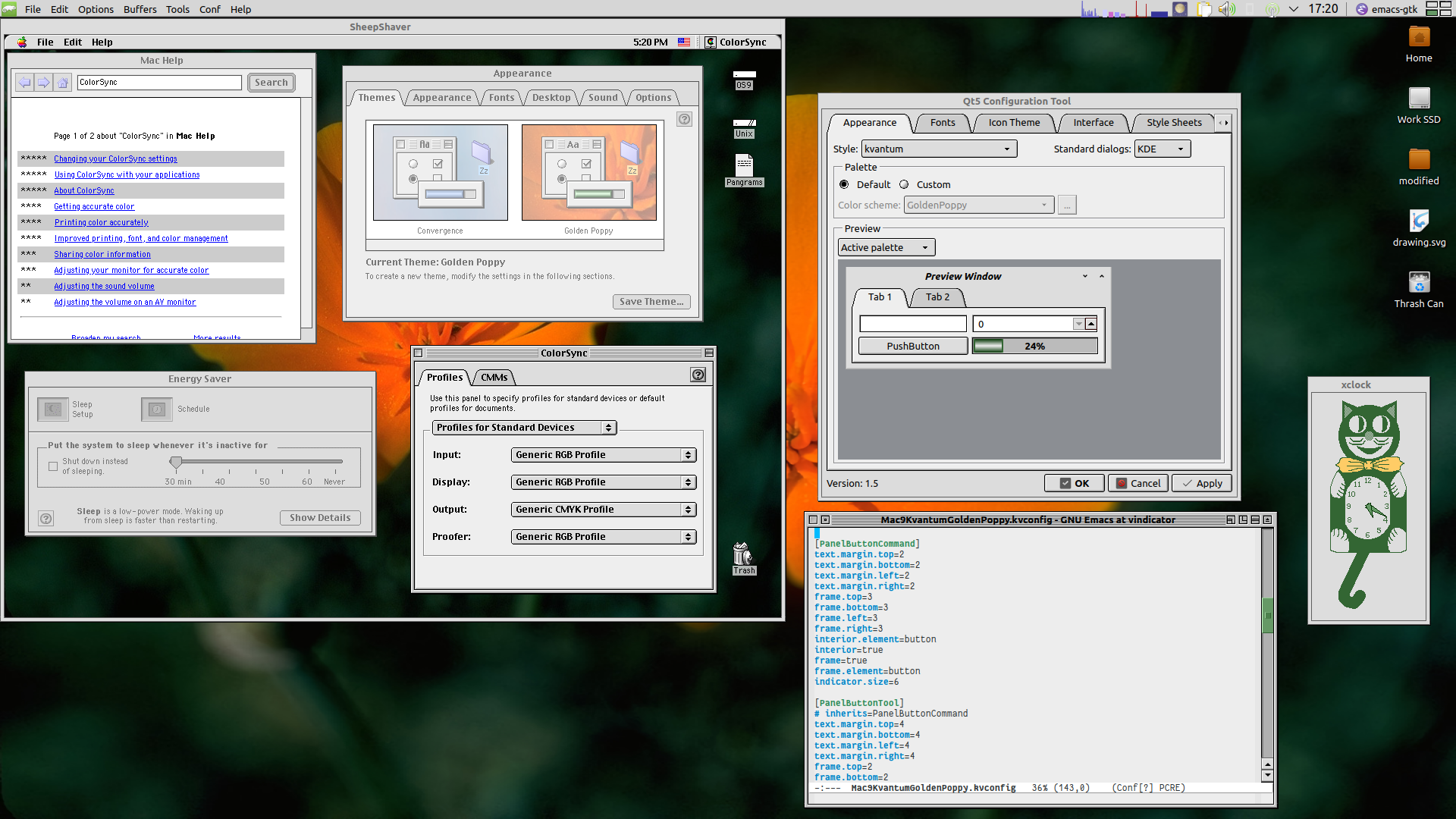Click the help icon in Energy Saver
1456x819 pixels.
46,519
